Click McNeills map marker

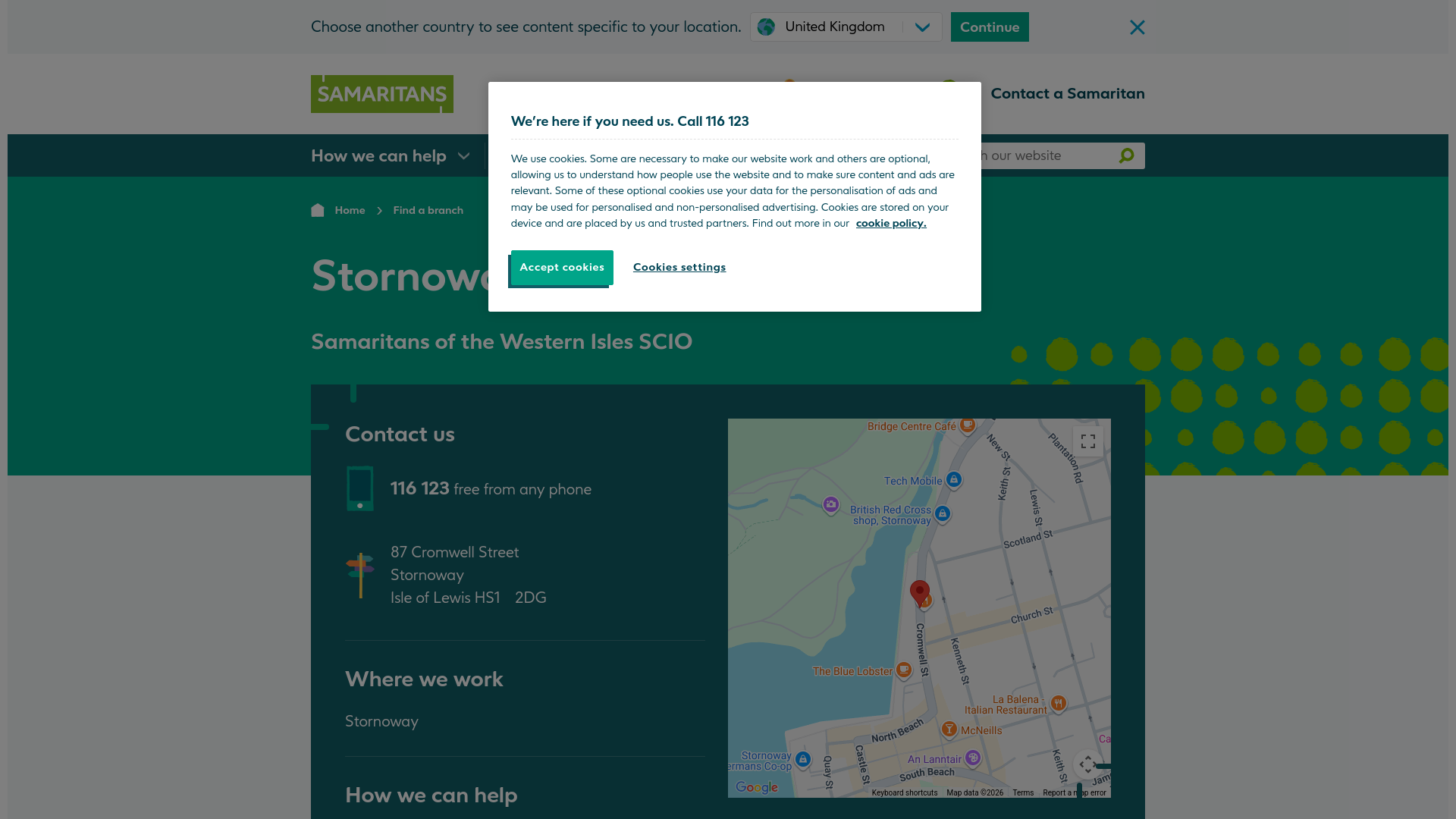coord(949,730)
